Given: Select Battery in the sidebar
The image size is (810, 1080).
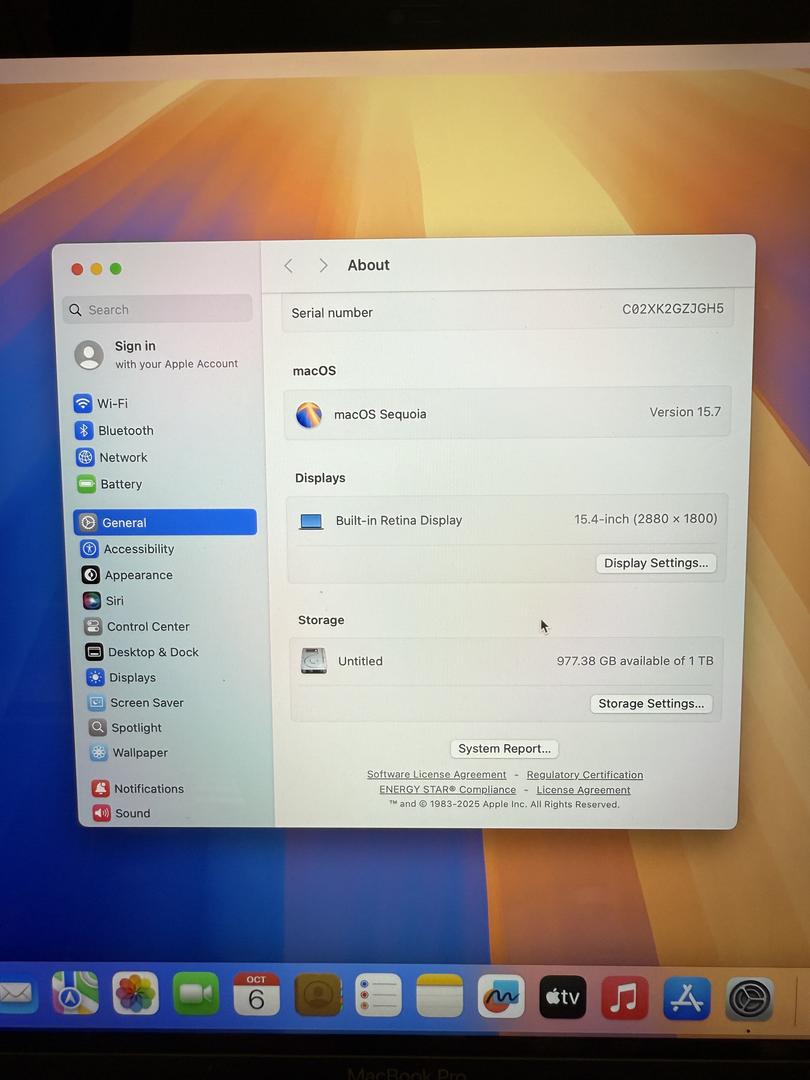Looking at the screenshot, I should (x=120, y=484).
